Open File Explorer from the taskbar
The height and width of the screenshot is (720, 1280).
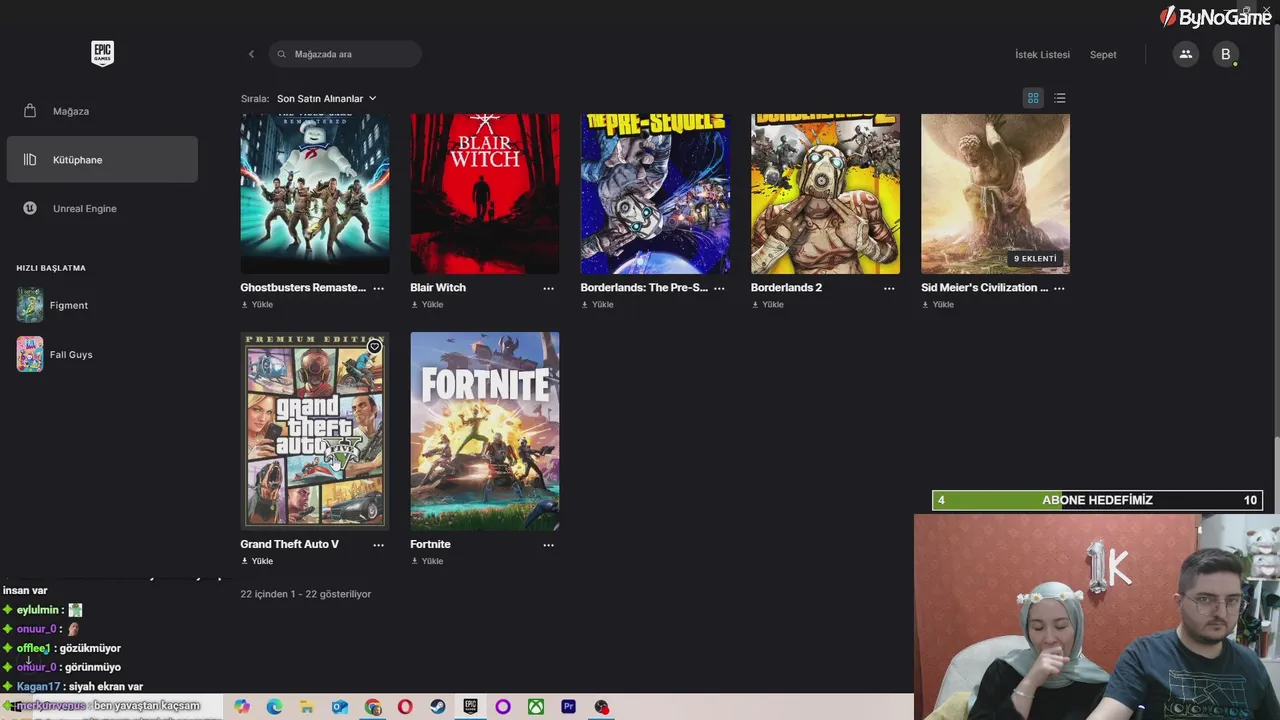[307, 707]
